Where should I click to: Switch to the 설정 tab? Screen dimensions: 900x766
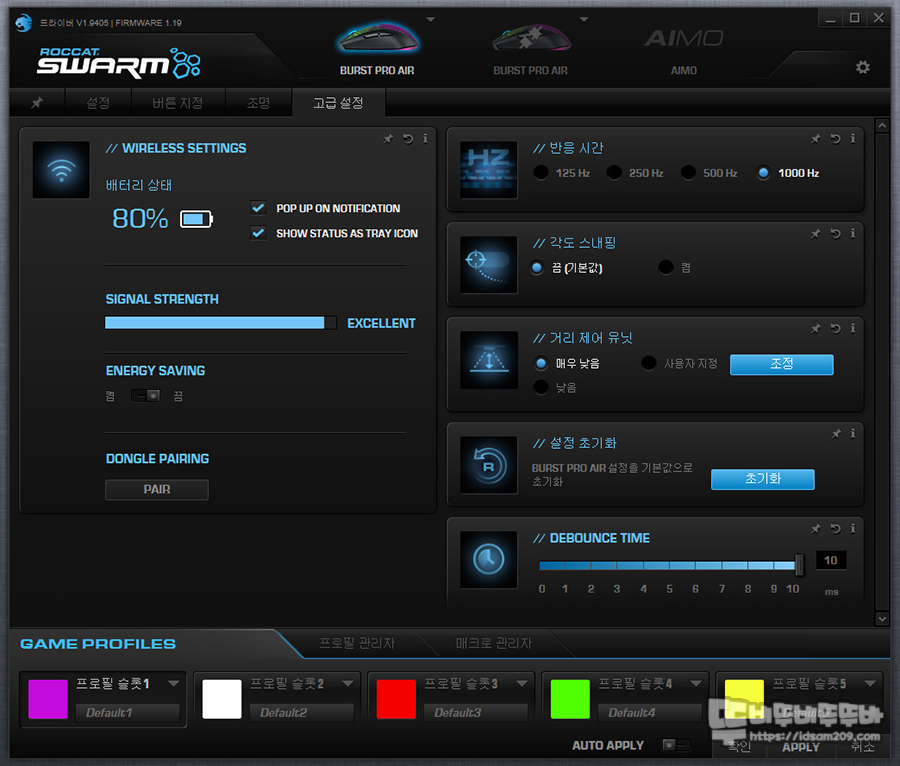(98, 103)
